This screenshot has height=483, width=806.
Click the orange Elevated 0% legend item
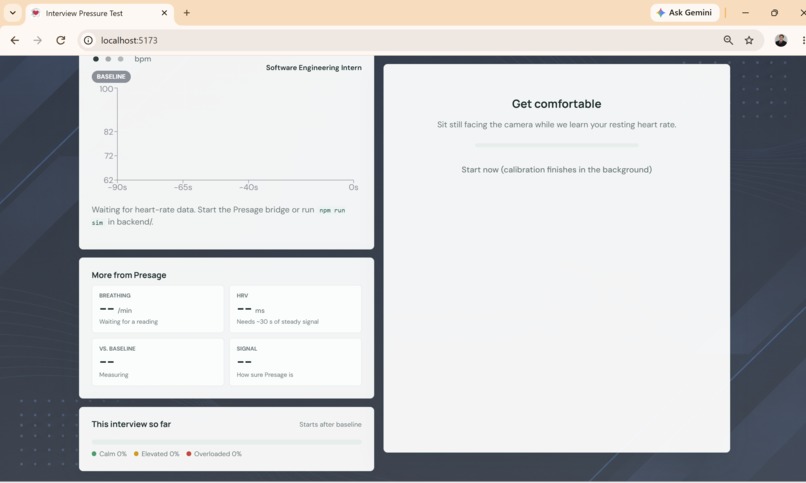156,454
